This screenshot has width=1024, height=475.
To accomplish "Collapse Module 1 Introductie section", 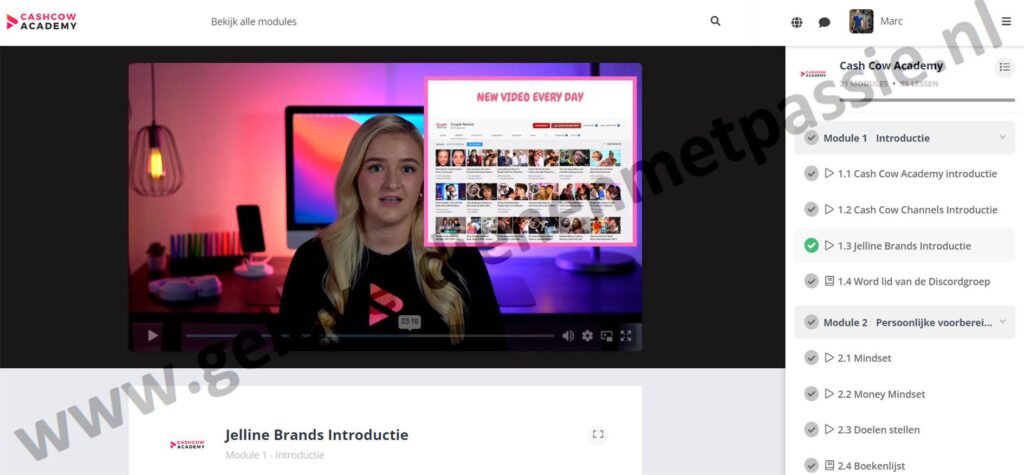I will click(x=1002, y=137).
